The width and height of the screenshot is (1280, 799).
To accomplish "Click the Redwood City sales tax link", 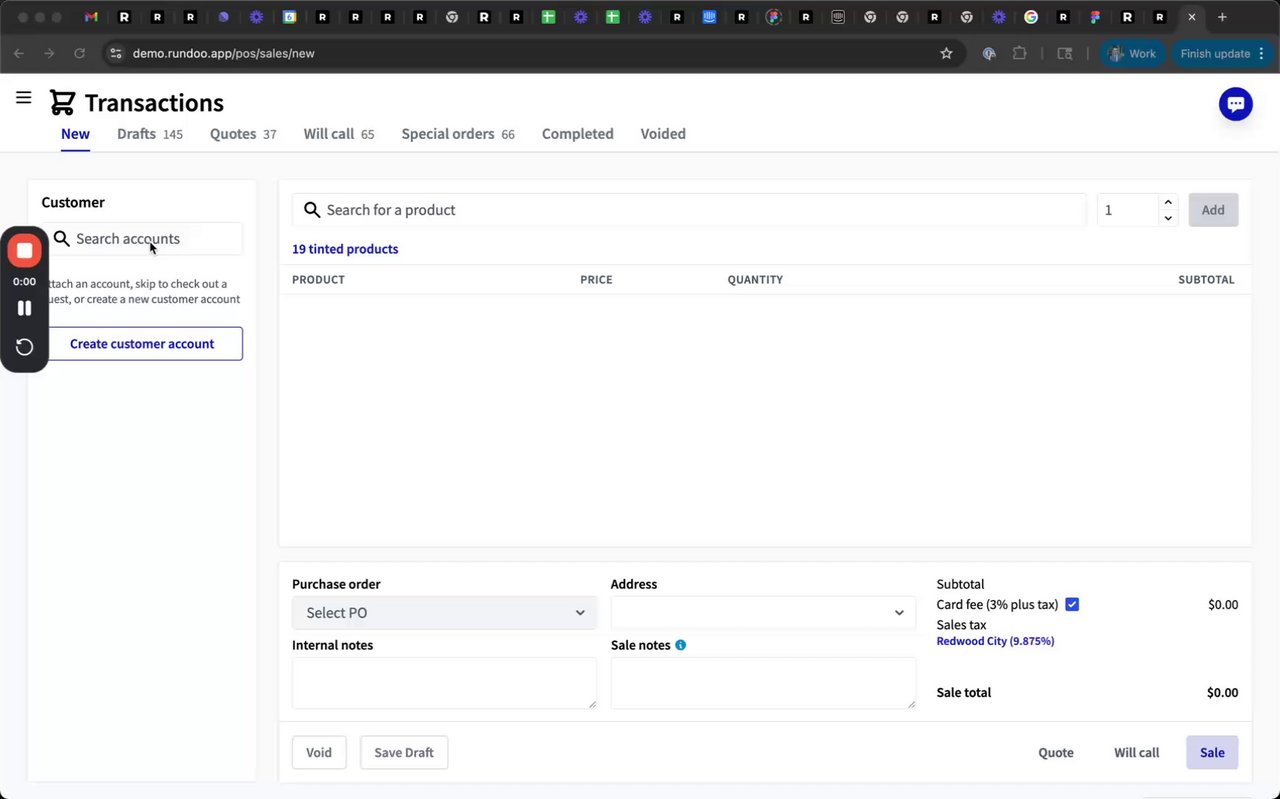I will coord(995,641).
